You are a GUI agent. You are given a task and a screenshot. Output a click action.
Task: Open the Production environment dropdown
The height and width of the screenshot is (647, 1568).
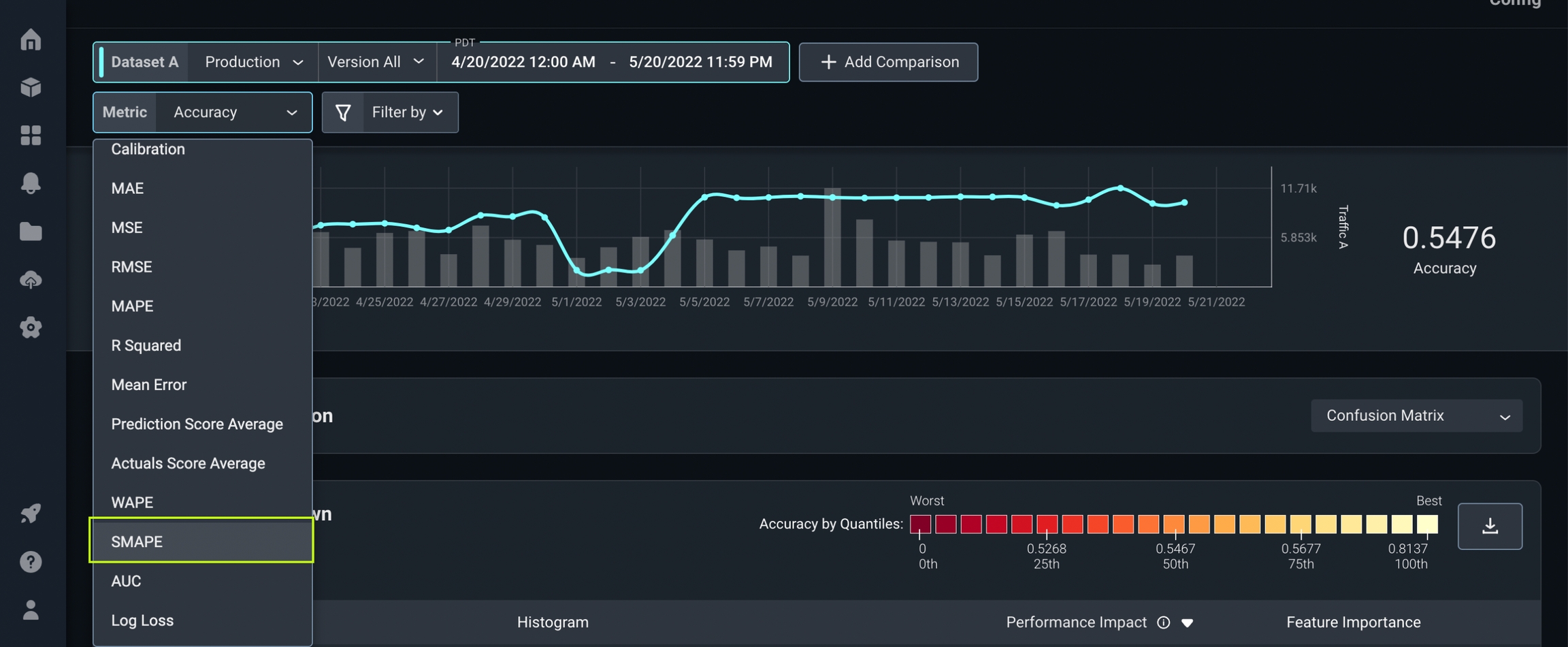click(253, 62)
